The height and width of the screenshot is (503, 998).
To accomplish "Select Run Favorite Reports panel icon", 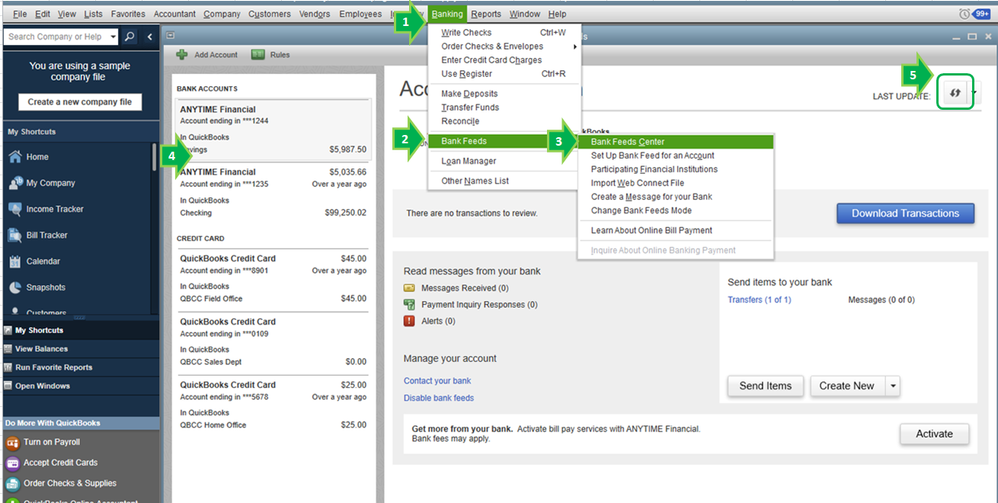I will coord(8,367).
